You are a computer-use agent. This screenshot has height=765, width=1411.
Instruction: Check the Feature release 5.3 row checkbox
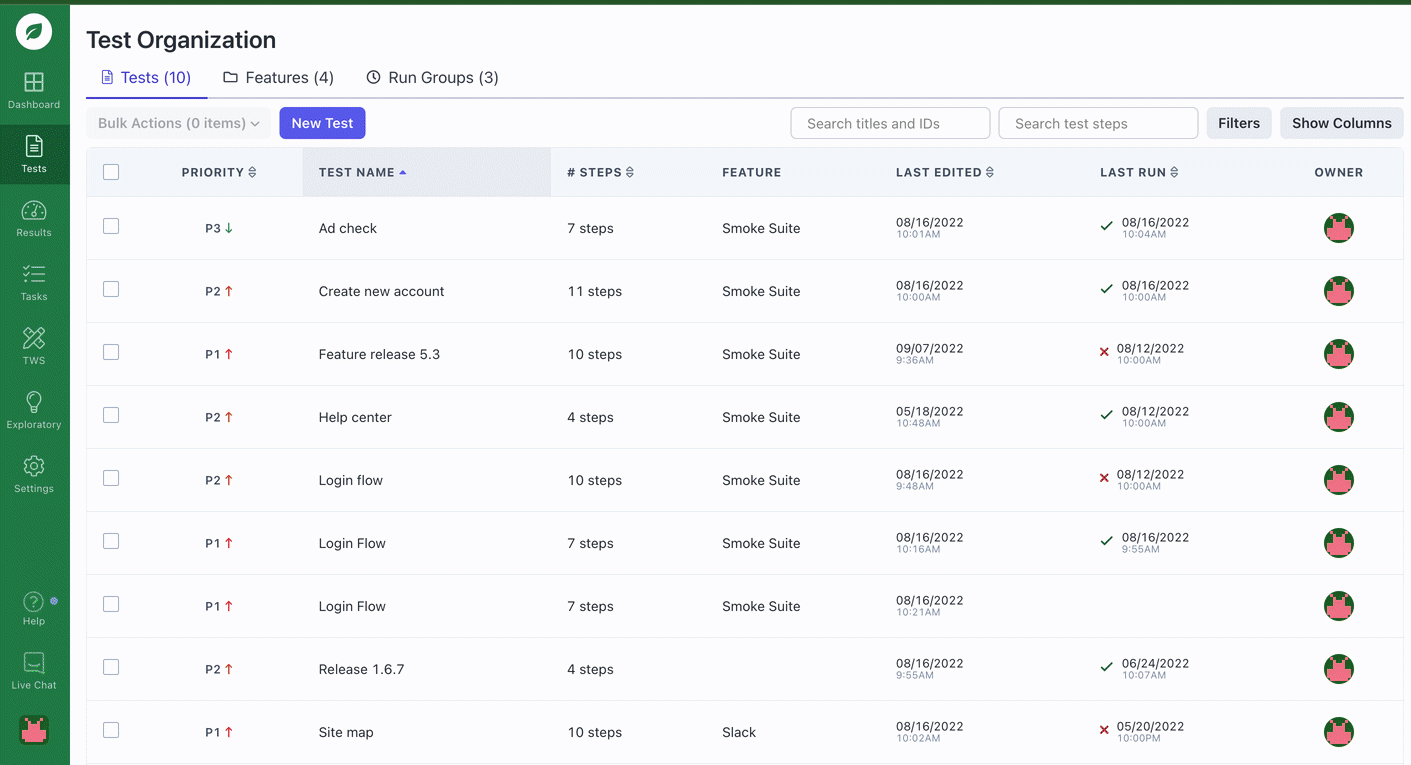point(111,352)
